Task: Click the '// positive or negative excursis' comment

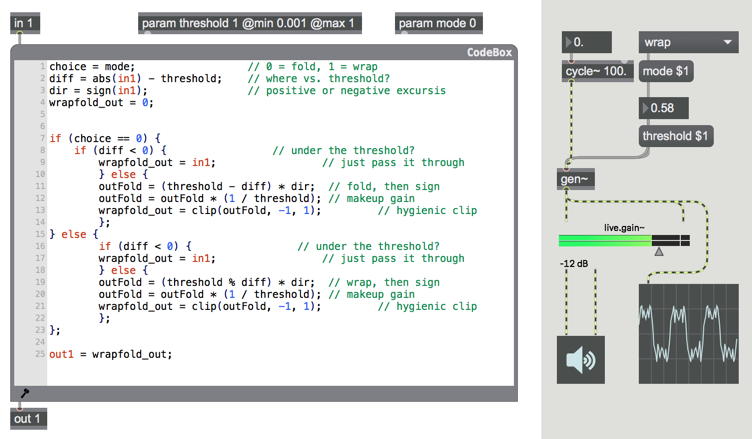Action: pos(347,91)
